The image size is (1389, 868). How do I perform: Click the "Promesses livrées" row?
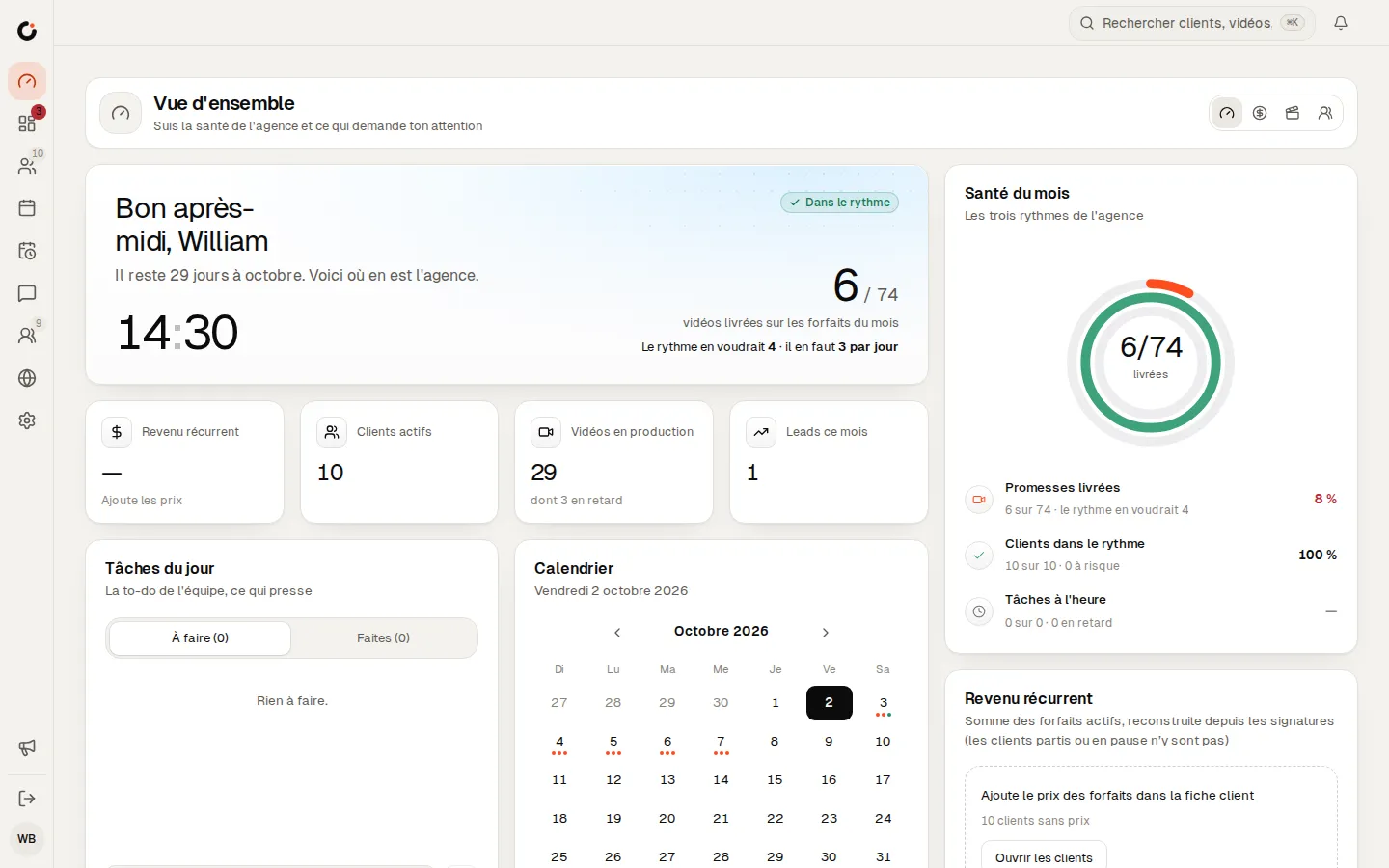point(1151,499)
